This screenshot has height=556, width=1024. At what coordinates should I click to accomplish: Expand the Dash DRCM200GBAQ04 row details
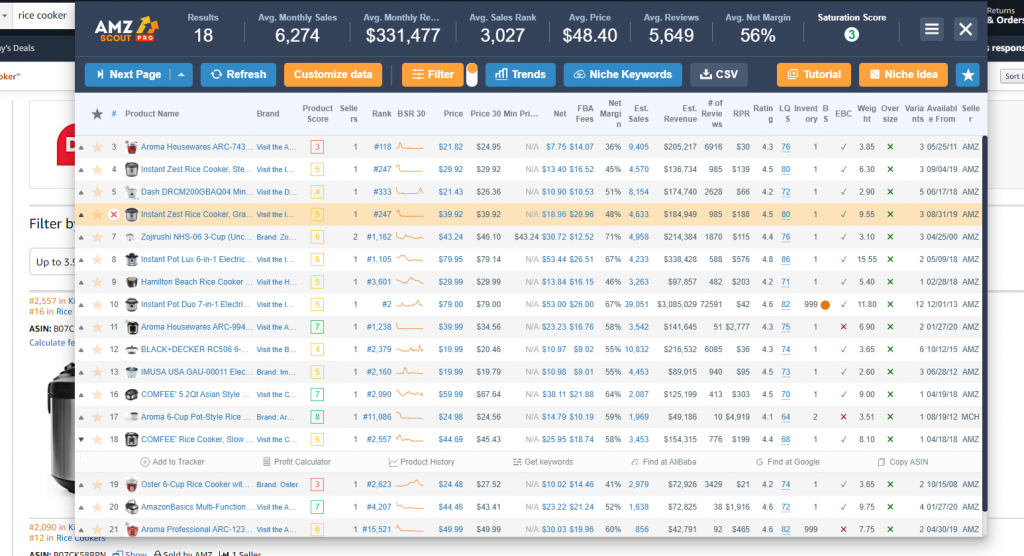82,193
